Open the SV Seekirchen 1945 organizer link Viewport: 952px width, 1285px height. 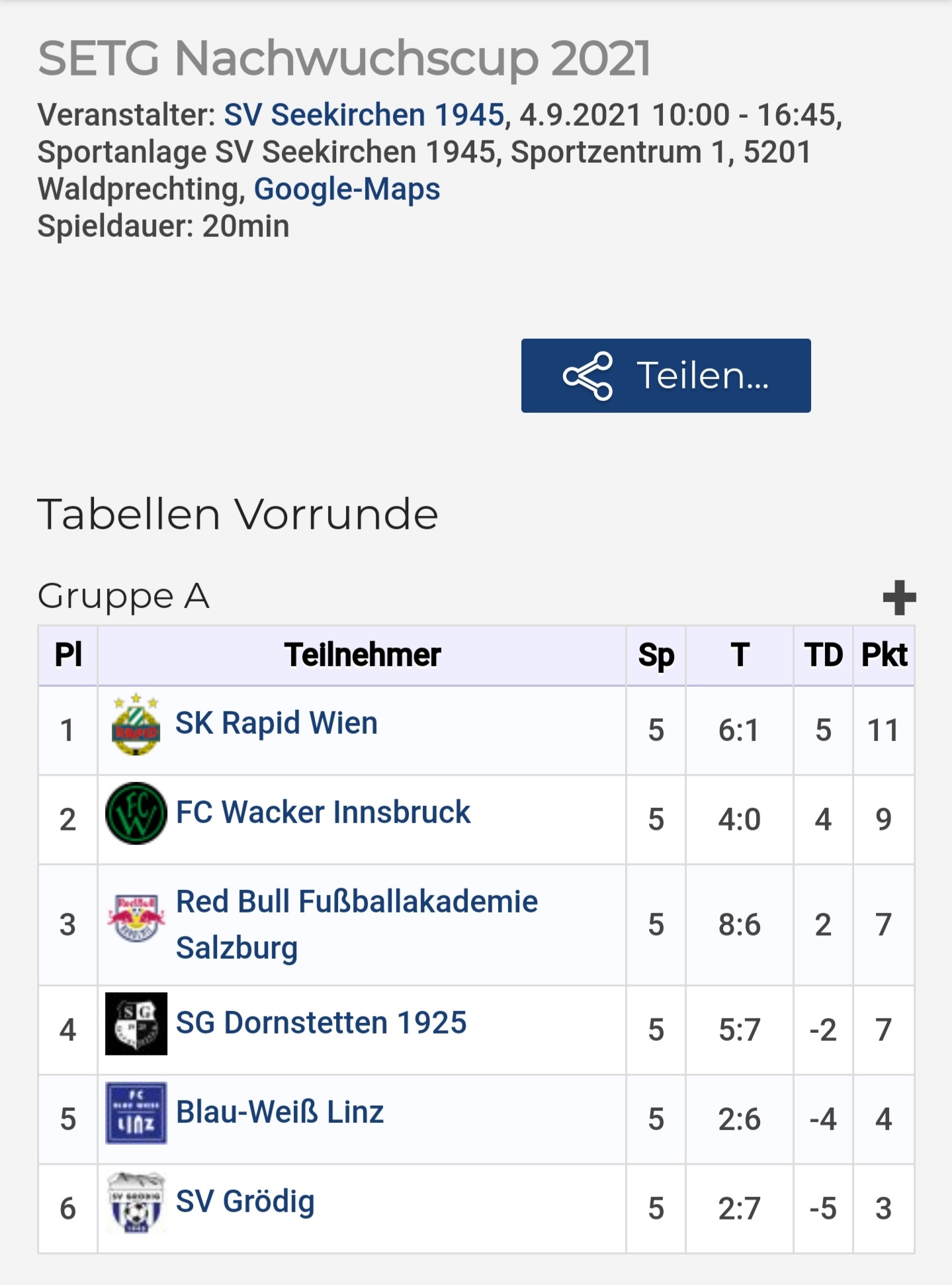(364, 115)
